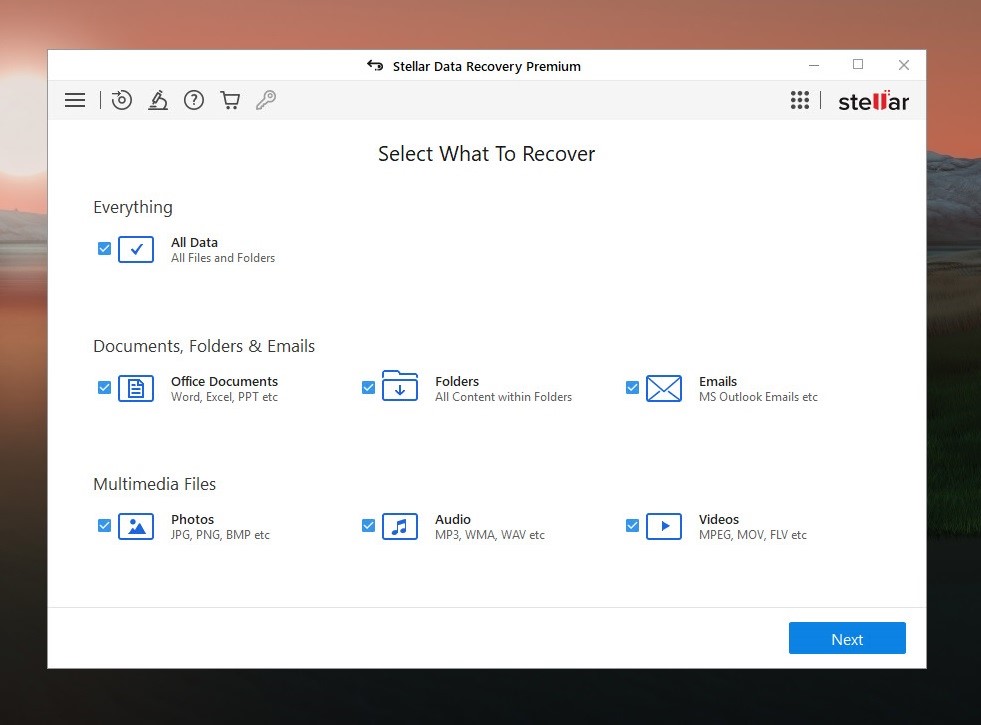Toggle the Office Documents checkbox
This screenshot has width=981, height=725.
point(104,388)
